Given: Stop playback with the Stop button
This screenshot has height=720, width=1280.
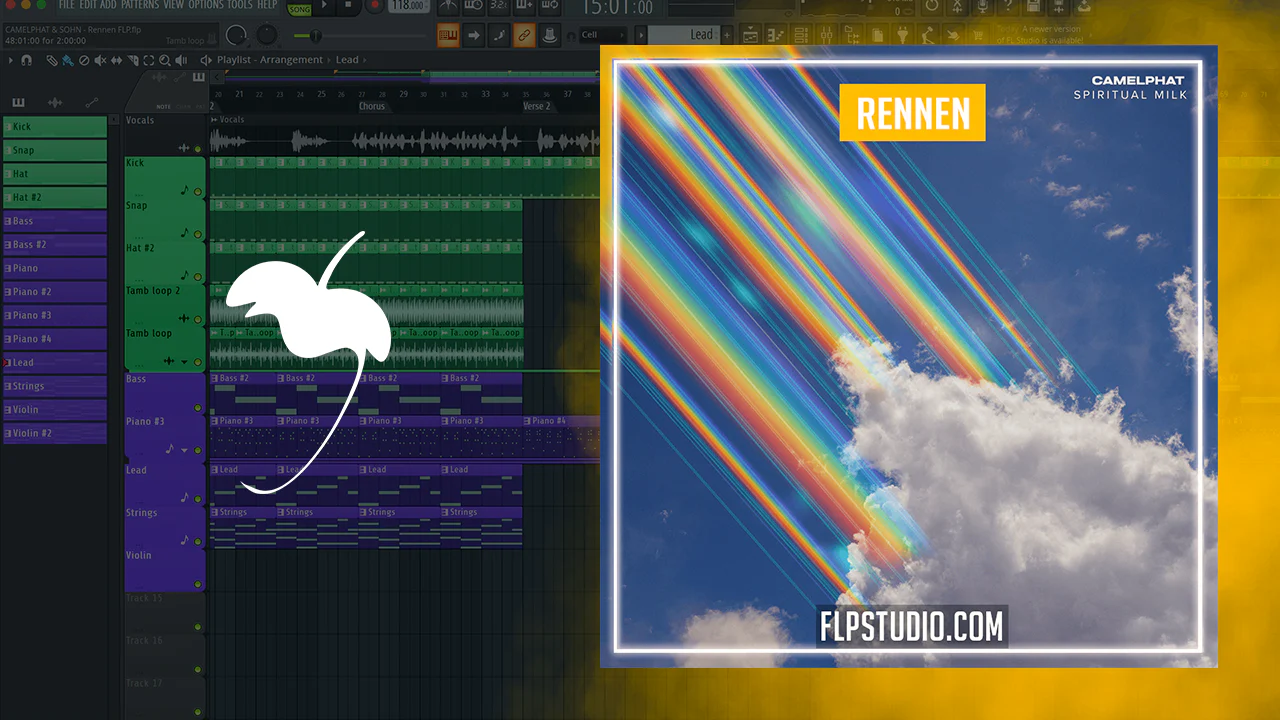Looking at the screenshot, I should click(x=348, y=6).
